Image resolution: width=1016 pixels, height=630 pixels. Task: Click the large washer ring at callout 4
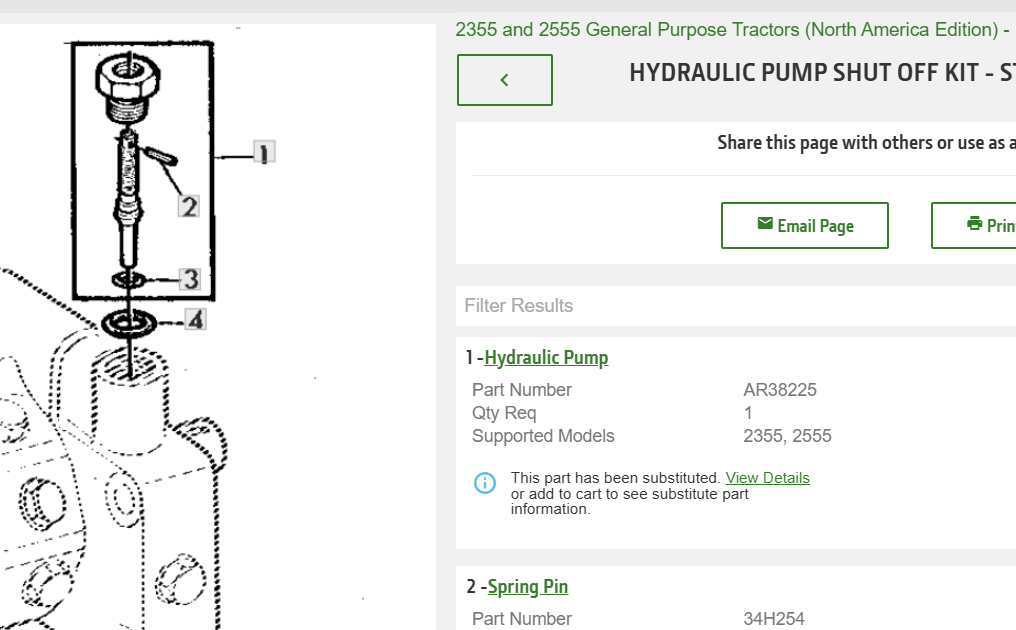click(x=128, y=323)
